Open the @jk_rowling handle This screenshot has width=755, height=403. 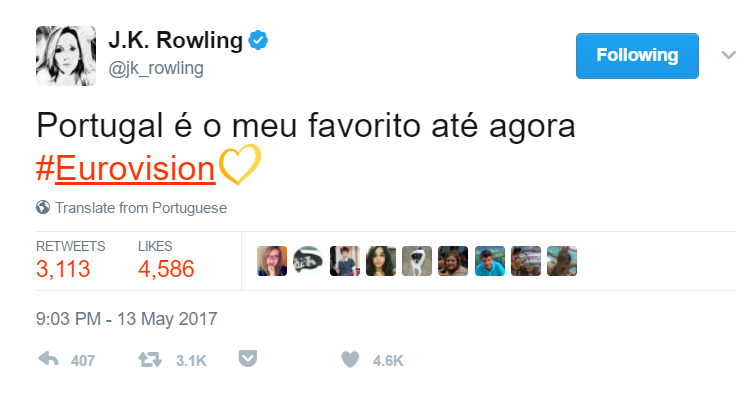click(156, 68)
